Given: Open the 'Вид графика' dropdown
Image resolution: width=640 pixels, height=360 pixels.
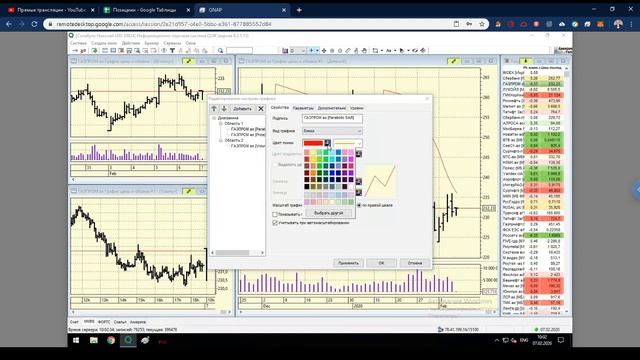Looking at the screenshot, I should coord(332,131).
